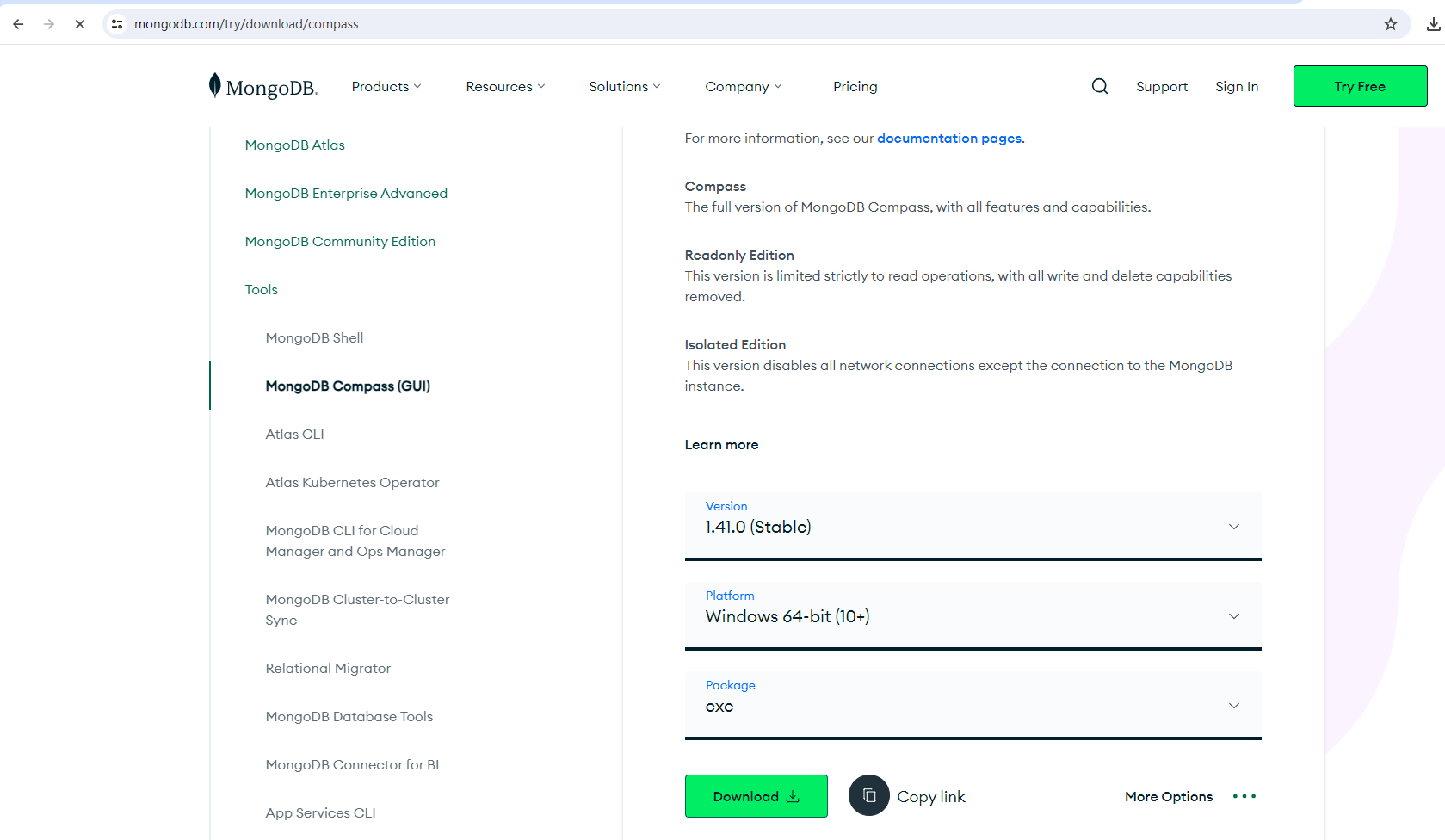Screen dimensions: 1445x840
Task: Open Relational Migrator in the sidebar
Action: (328, 668)
